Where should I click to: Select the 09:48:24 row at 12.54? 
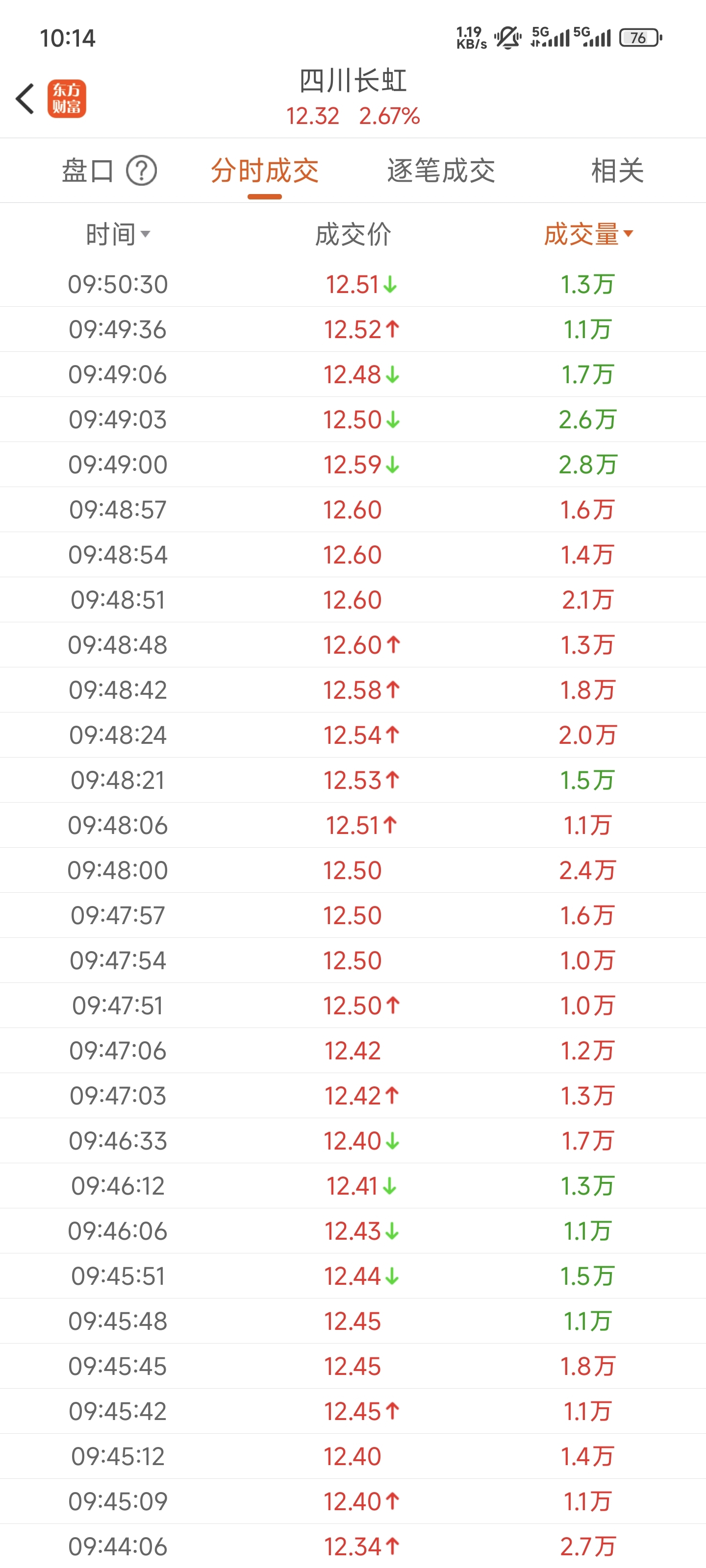tap(353, 735)
